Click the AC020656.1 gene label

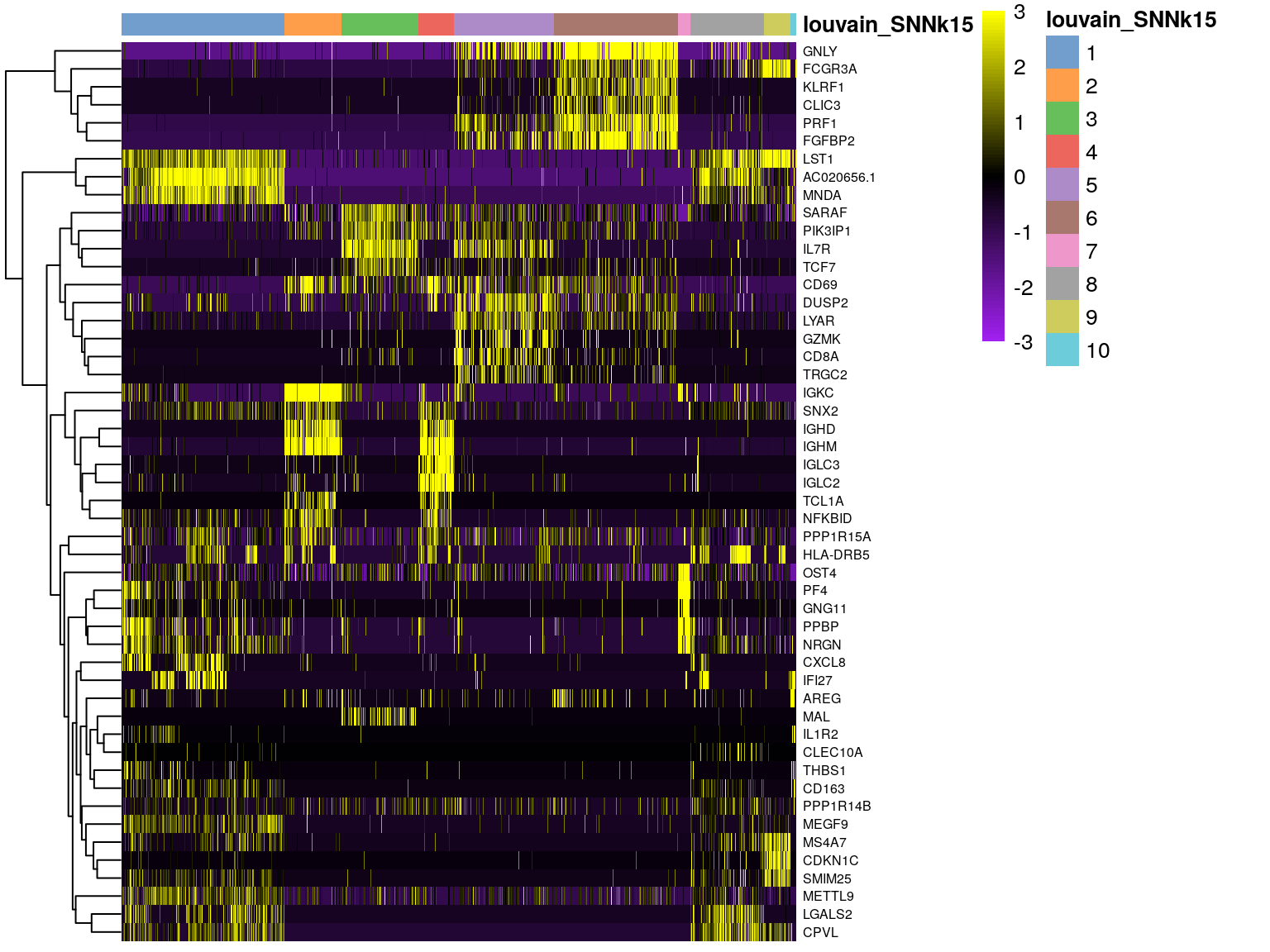(x=838, y=178)
